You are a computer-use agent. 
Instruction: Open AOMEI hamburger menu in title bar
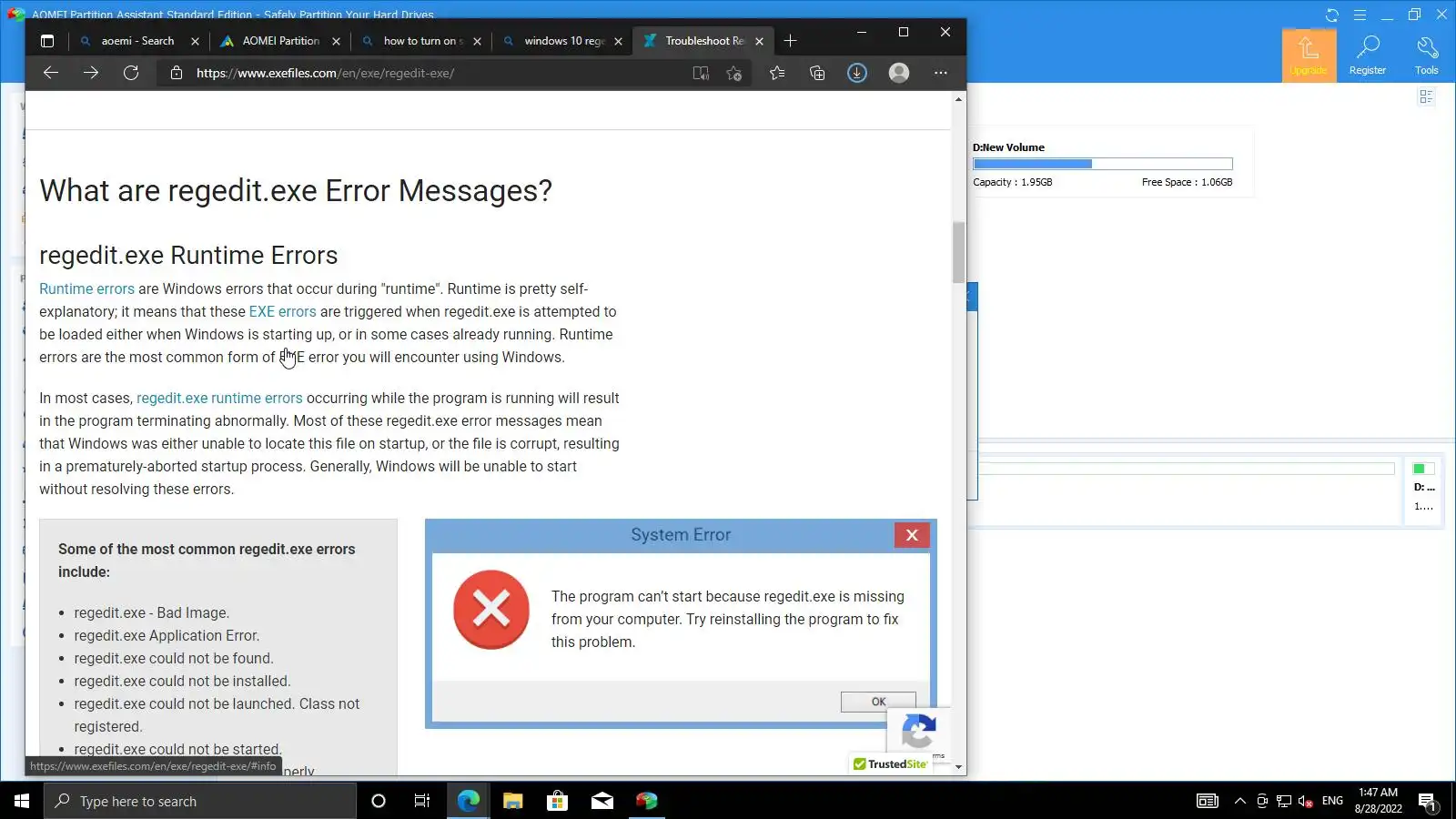point(1360,15)
